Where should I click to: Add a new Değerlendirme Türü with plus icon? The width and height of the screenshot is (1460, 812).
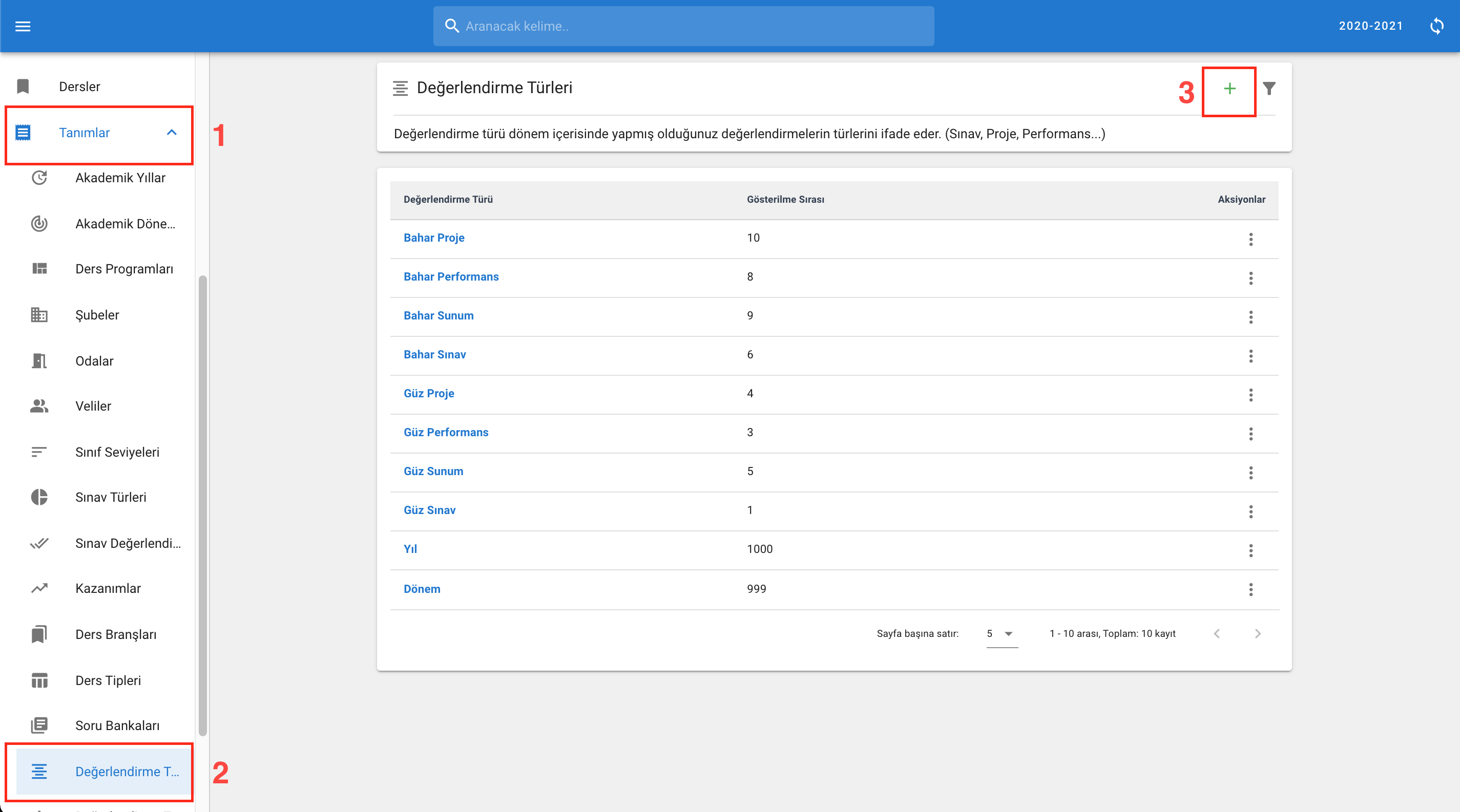(1229, 89)
